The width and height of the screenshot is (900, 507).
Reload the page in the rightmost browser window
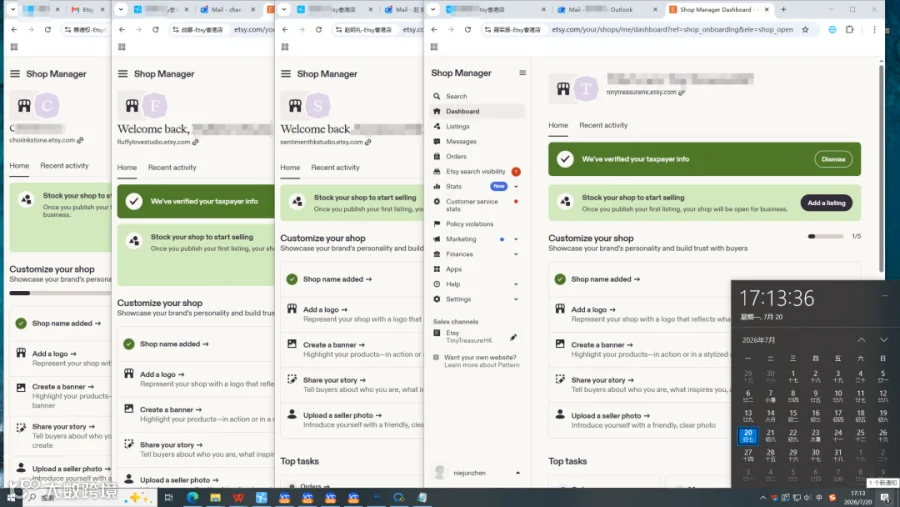click(x=468, y=29)
